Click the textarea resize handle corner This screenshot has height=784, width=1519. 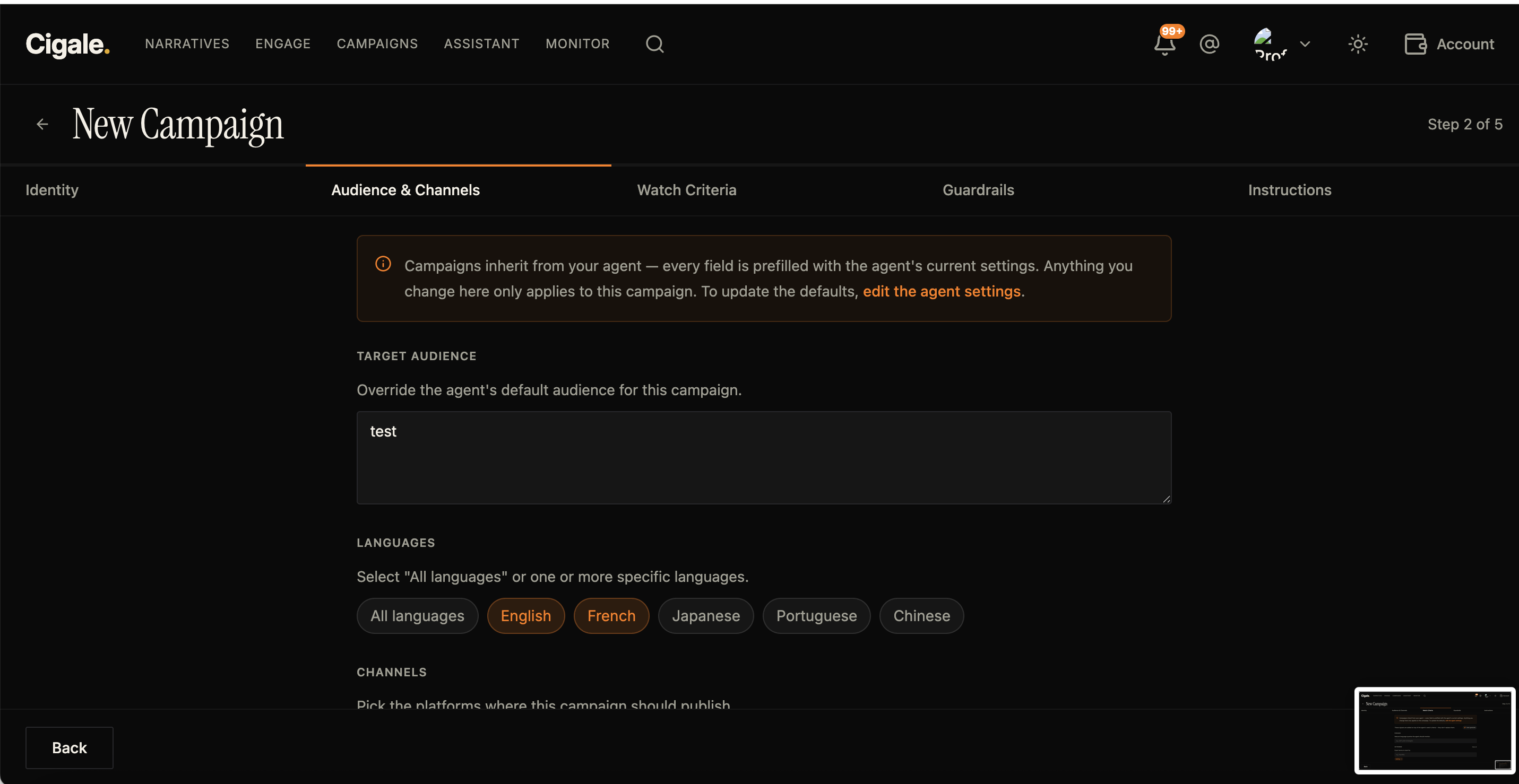pos(1167,499)
